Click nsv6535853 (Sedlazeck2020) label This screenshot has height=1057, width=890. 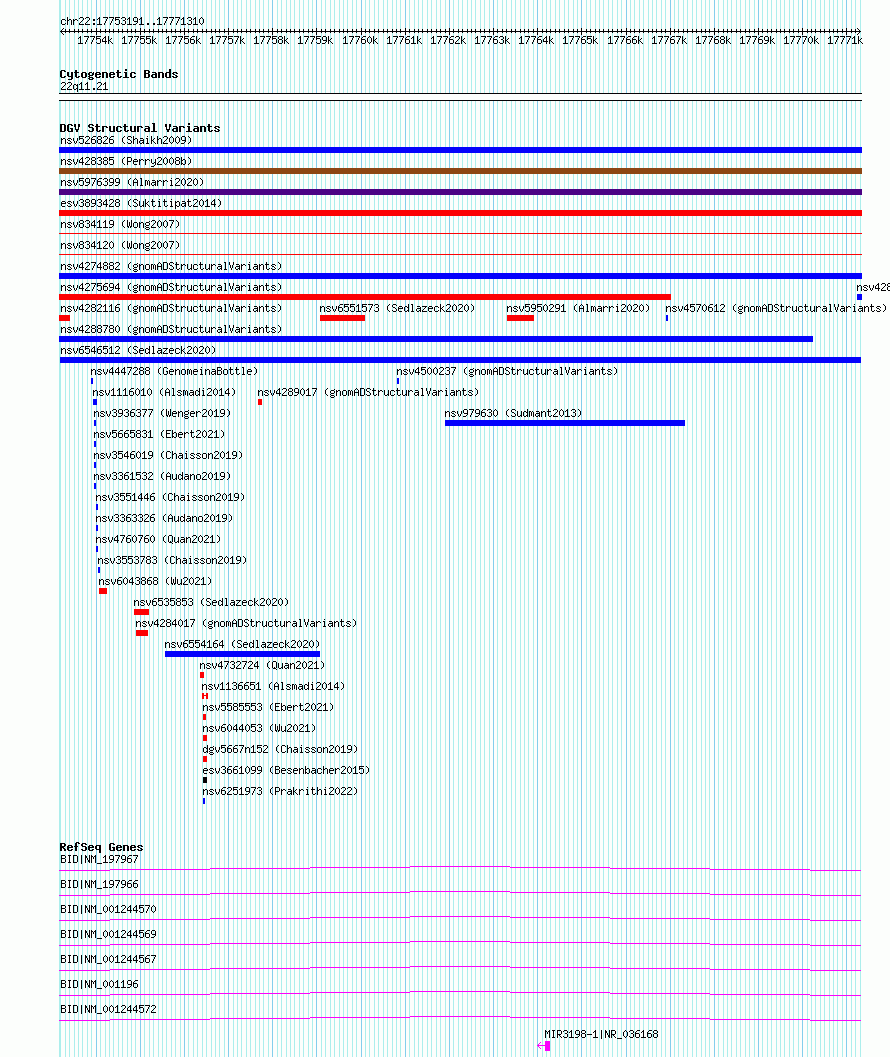pos(211,602)
